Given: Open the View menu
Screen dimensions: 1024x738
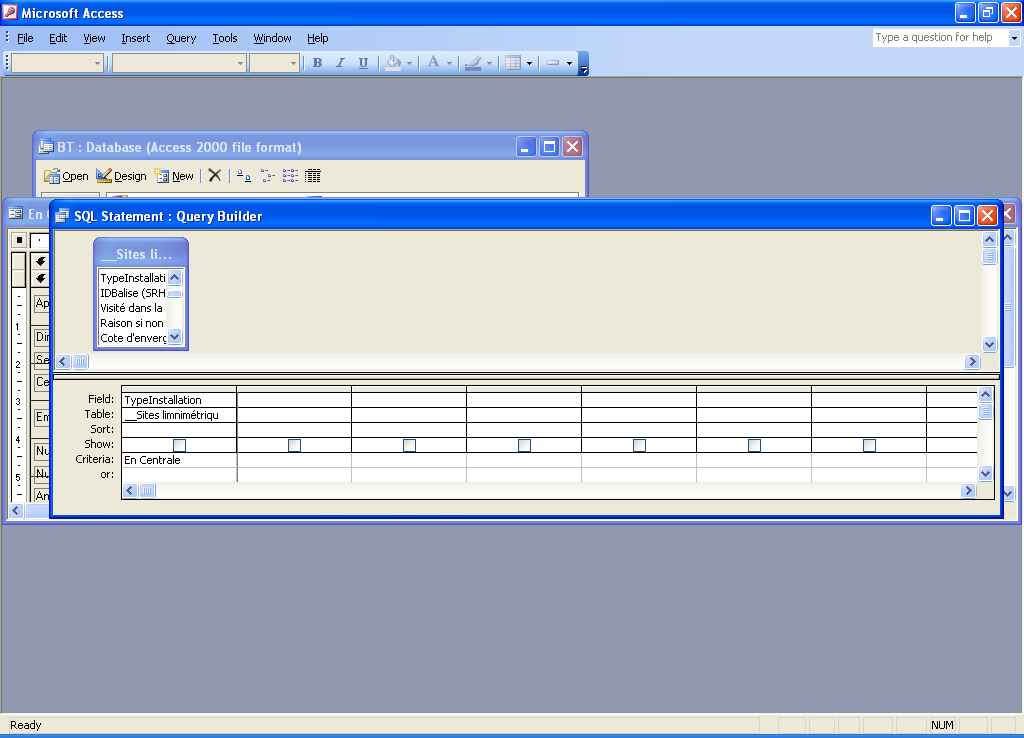Looking at the screenshot, I should (94, 38).
